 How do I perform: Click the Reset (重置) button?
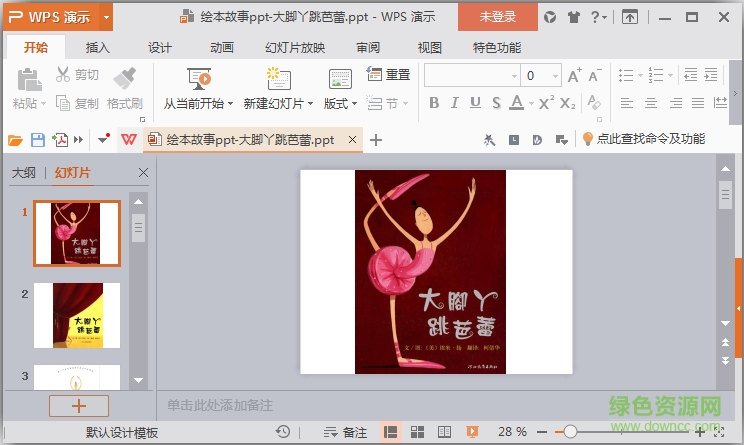coord(389,74)
